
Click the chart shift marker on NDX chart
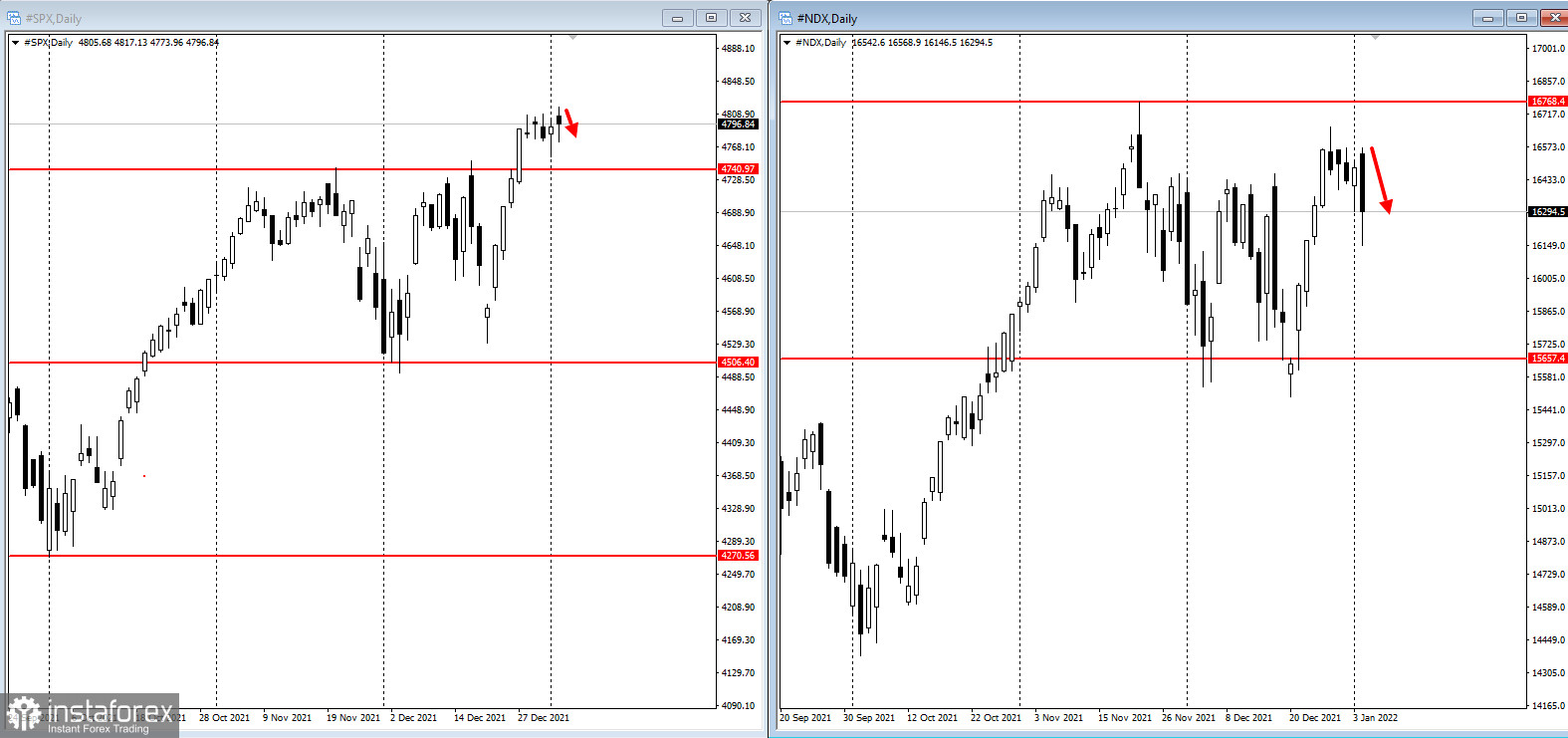pos(1375,38)
